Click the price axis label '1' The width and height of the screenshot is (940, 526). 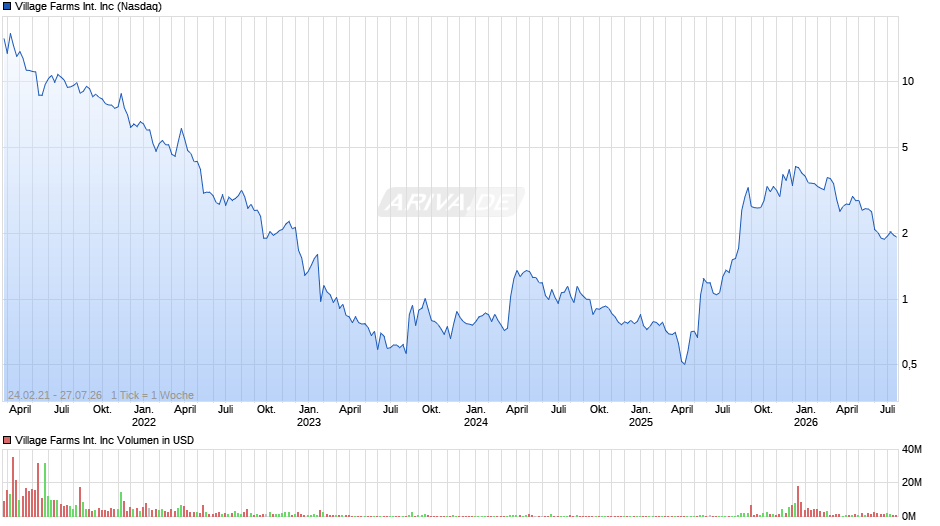(905, 299)
